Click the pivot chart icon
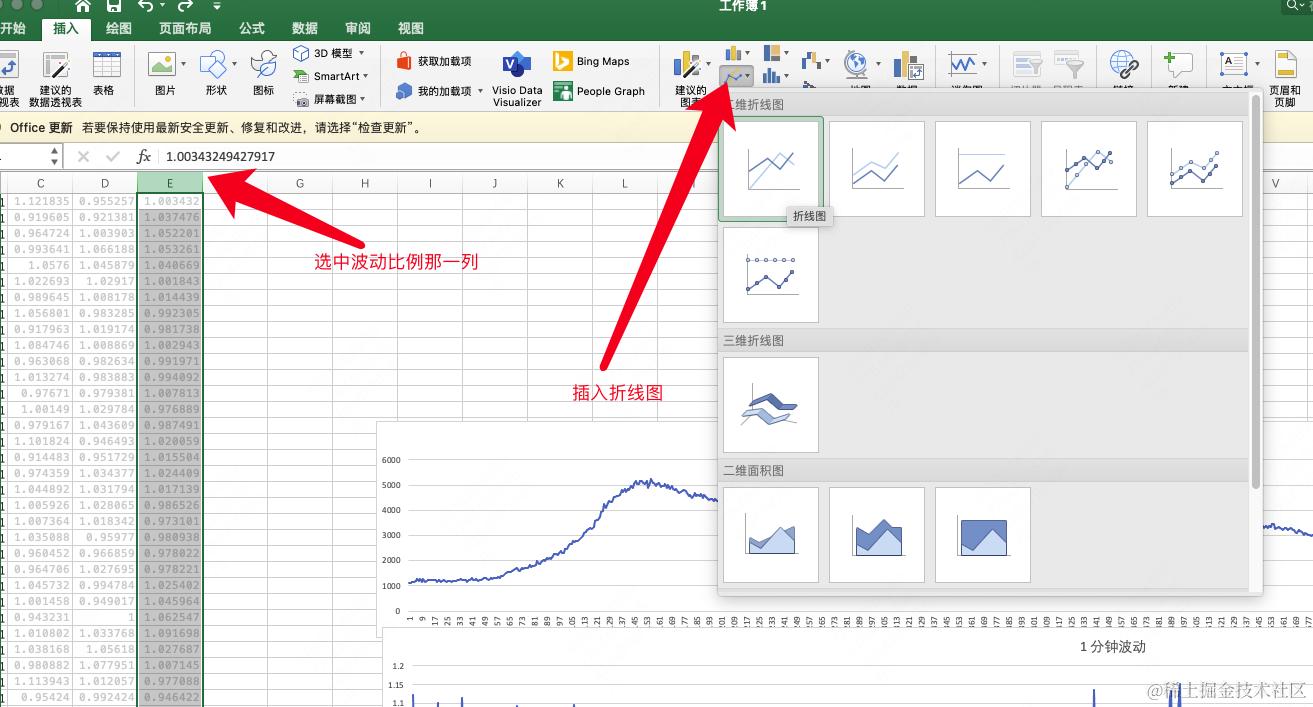 pos(908,66)
